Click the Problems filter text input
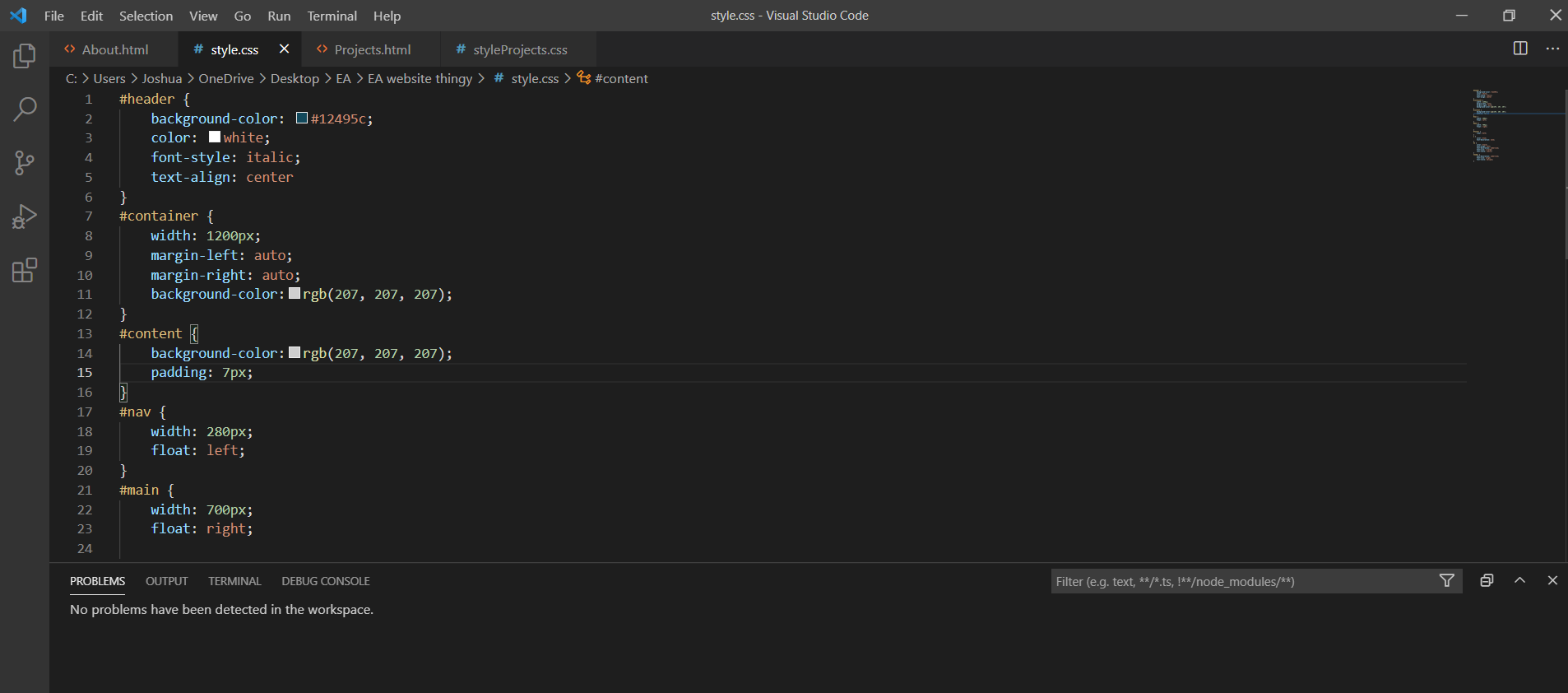 (x=1242, y=581)
